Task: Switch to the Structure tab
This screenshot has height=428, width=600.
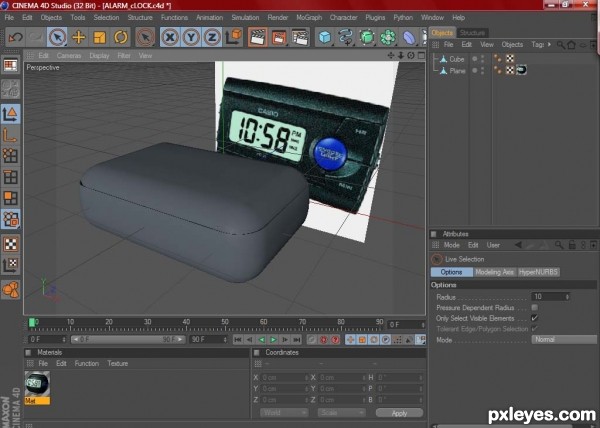Action: [x=472, y=33]
